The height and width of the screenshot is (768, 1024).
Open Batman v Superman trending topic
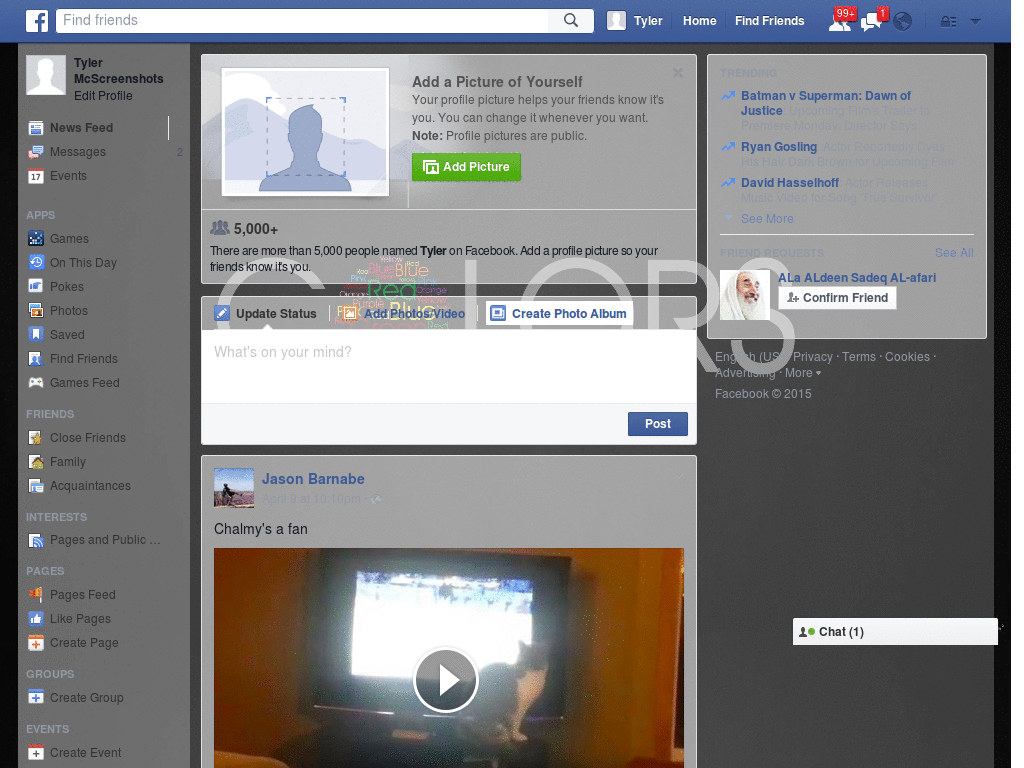pos(825,103)
